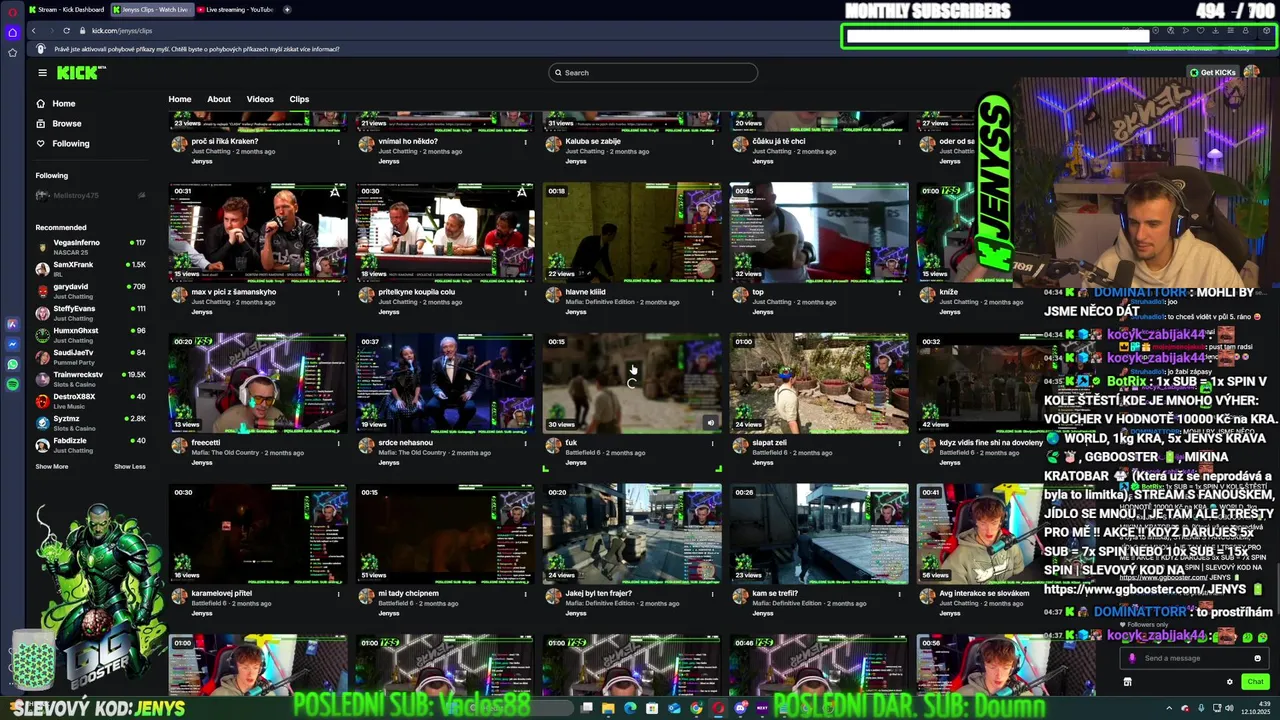Open options for clip 'freecetti'

pos(338,443)
